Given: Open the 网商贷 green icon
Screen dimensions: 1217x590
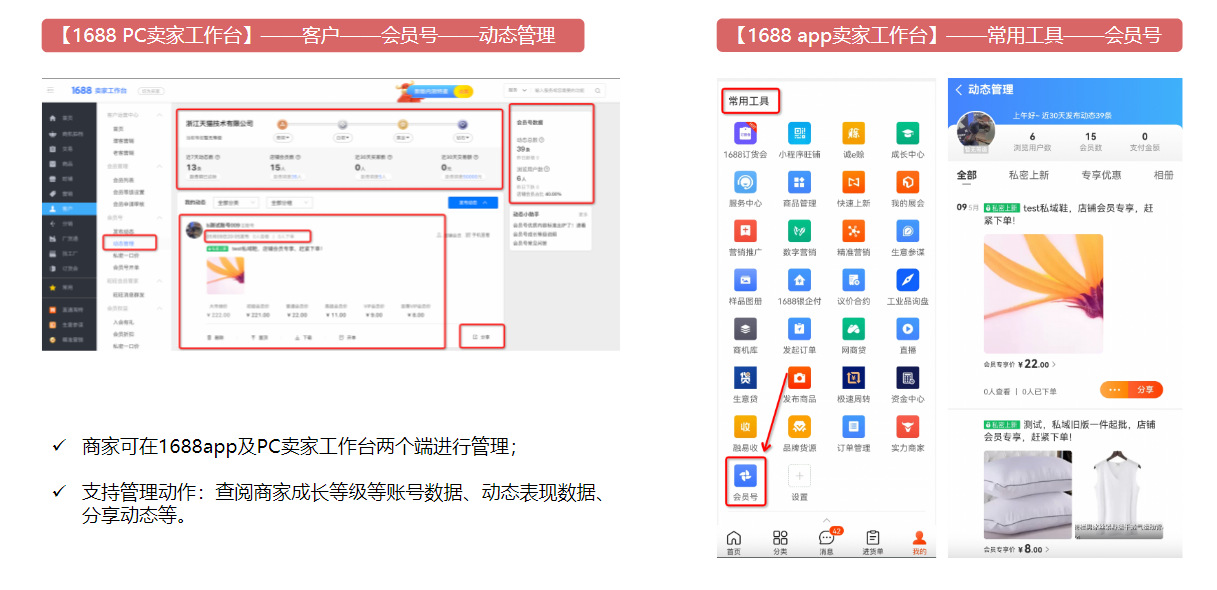Looking at the screenshot, I should pyautogui.click(x=853, y=329).
